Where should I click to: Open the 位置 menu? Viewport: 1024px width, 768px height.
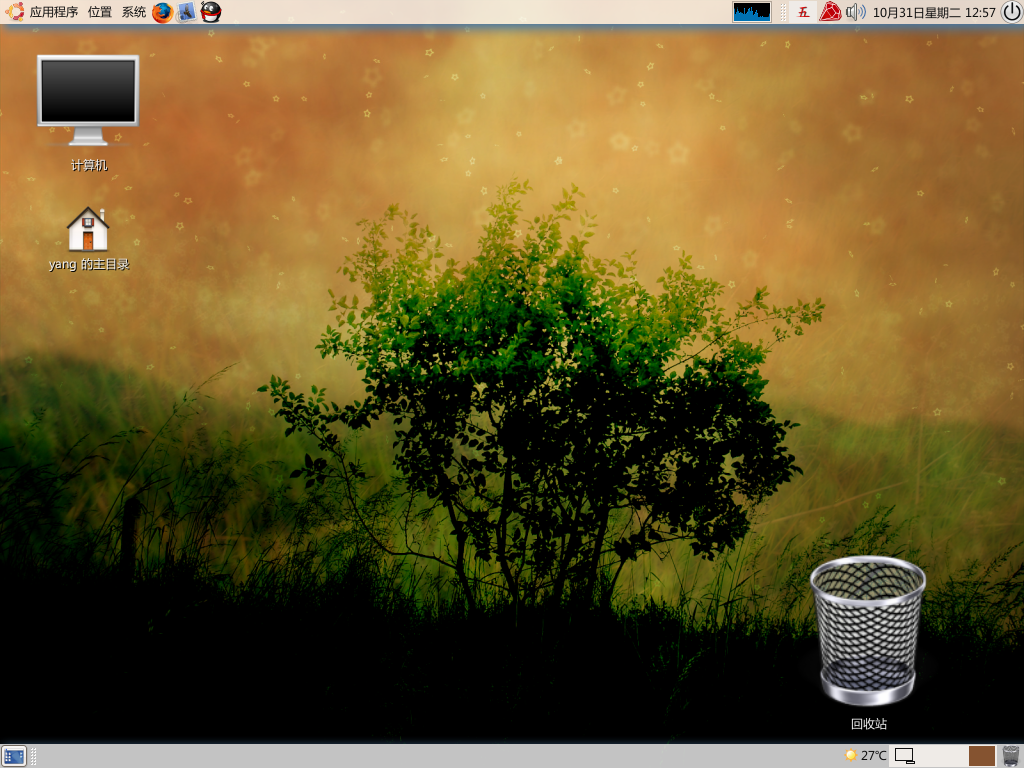(100, 12)
